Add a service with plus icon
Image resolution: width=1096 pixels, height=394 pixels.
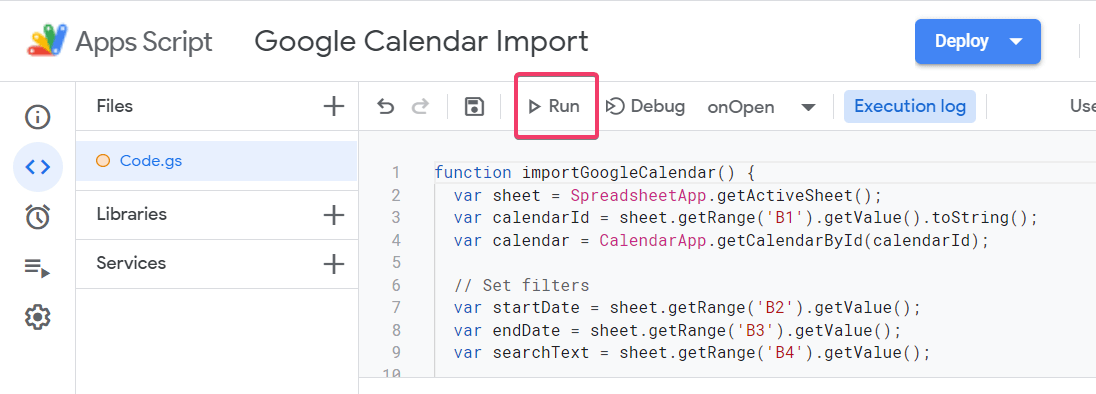click(x=334, y=264)
